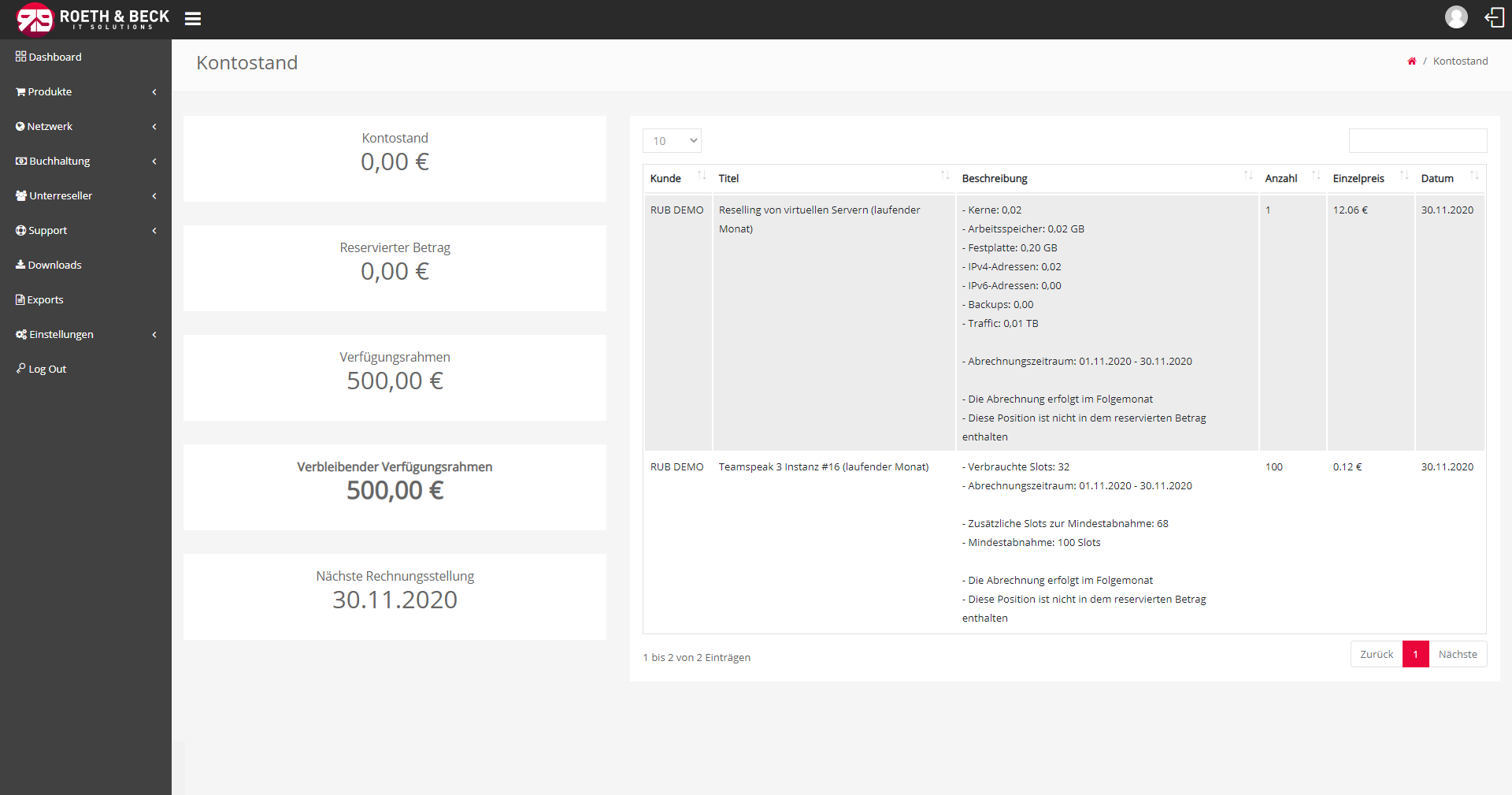Open the entries-per-page dropdown showing 10

click(671, 140)
